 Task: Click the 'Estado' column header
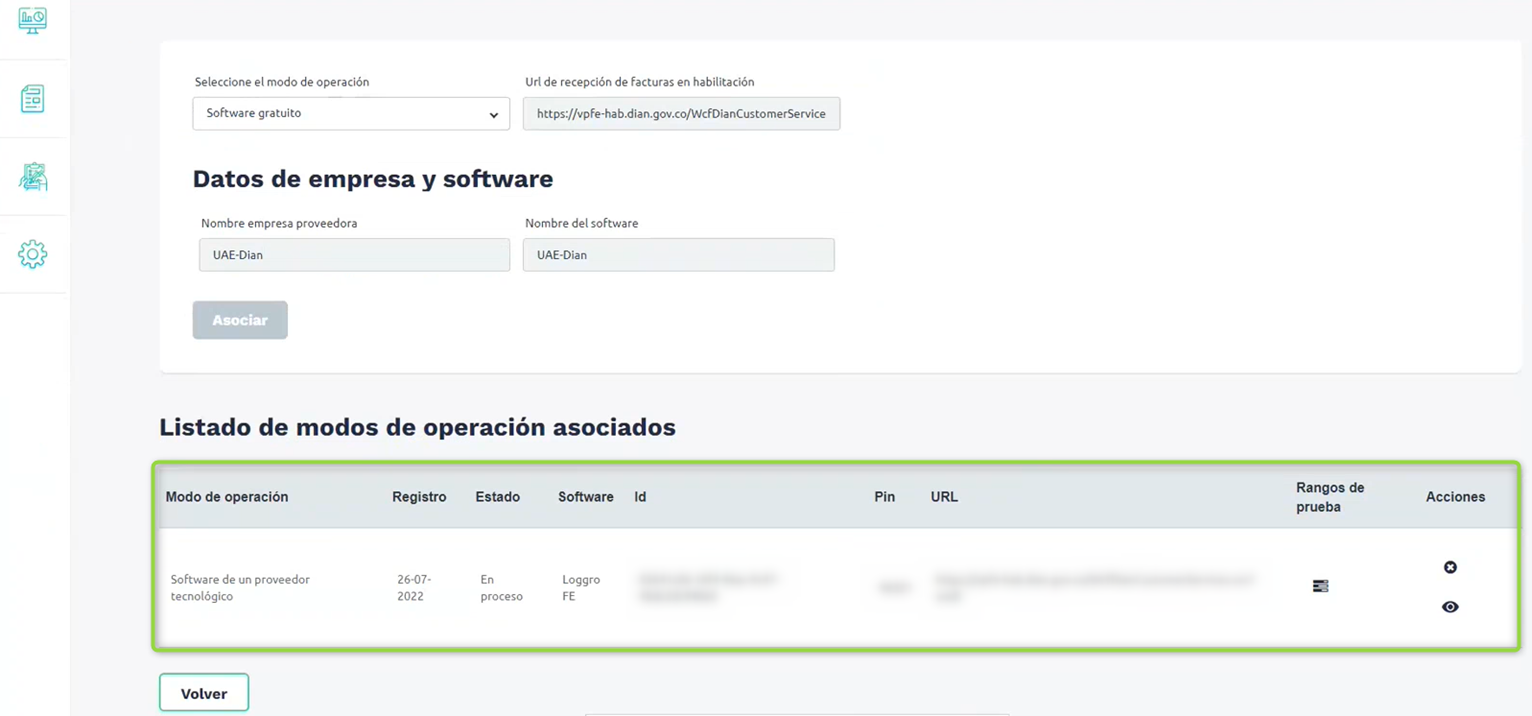[497, 497]
